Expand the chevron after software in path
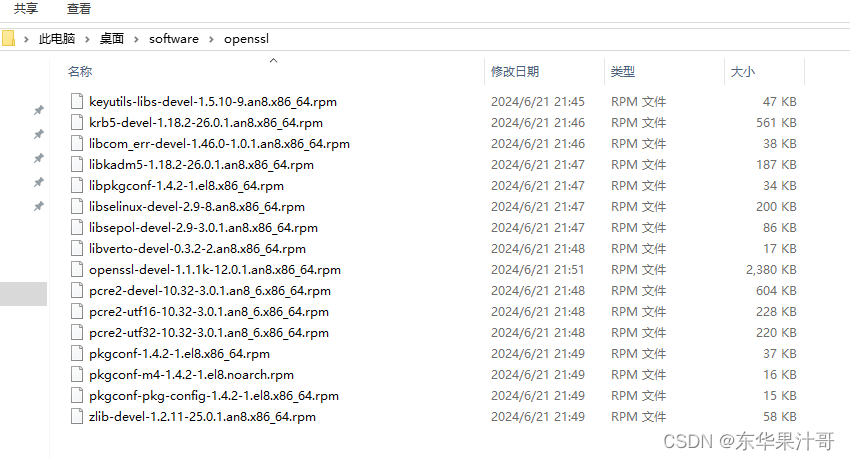 (210, 39)
